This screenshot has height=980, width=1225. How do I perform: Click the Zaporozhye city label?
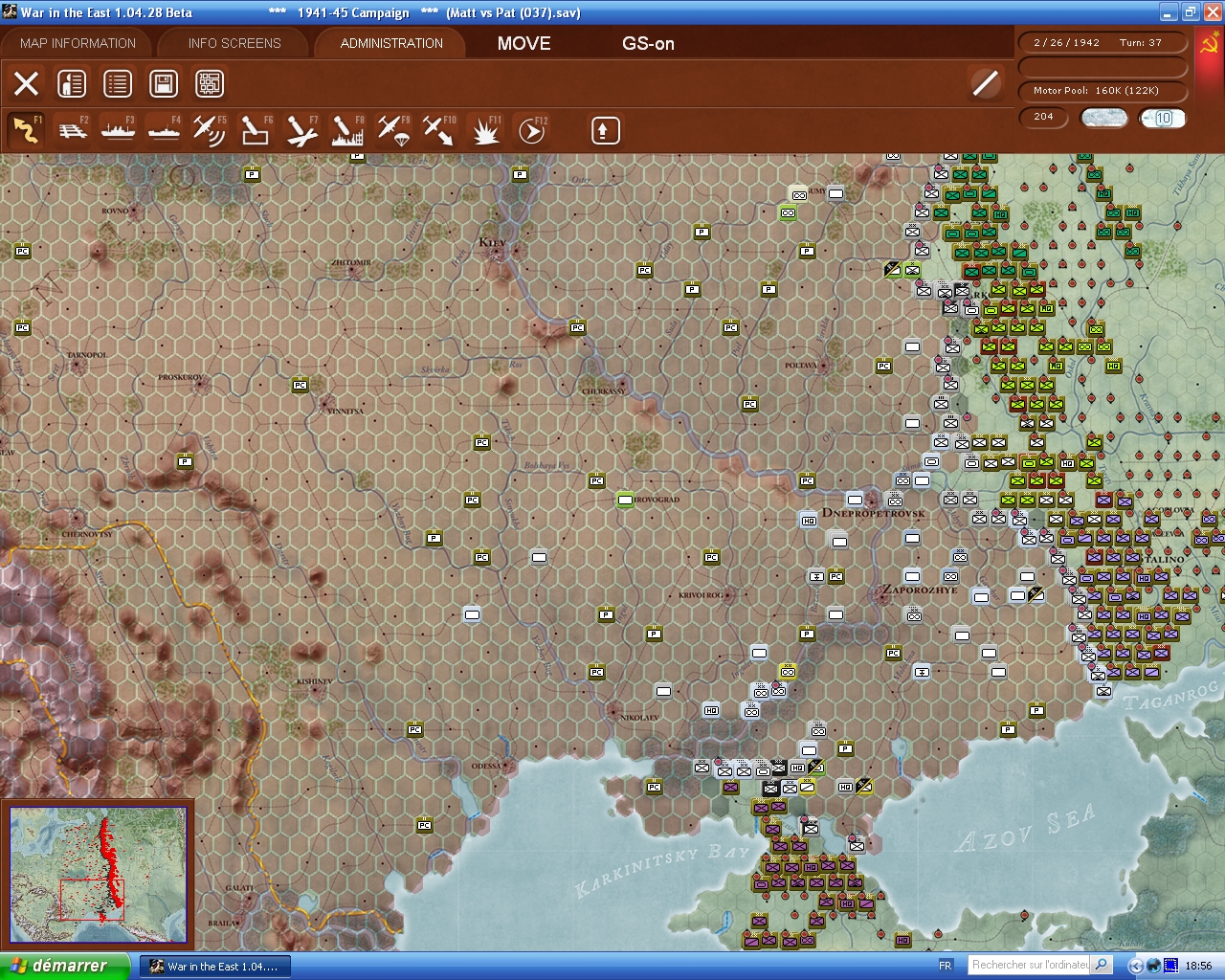[x=920, y=590]
